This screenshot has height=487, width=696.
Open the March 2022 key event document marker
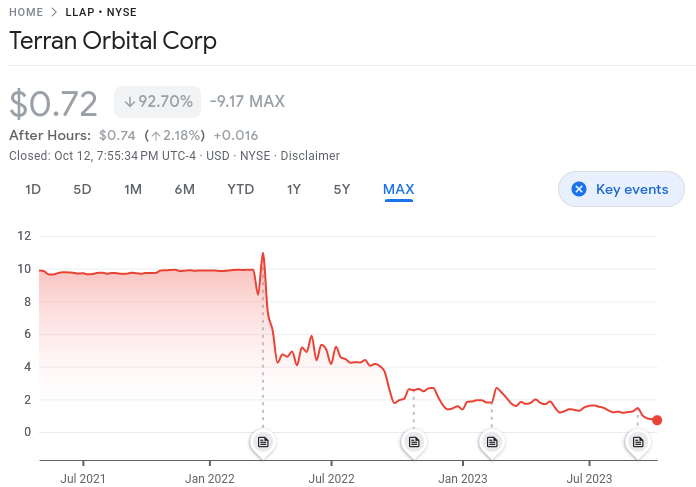click(263, 441)
